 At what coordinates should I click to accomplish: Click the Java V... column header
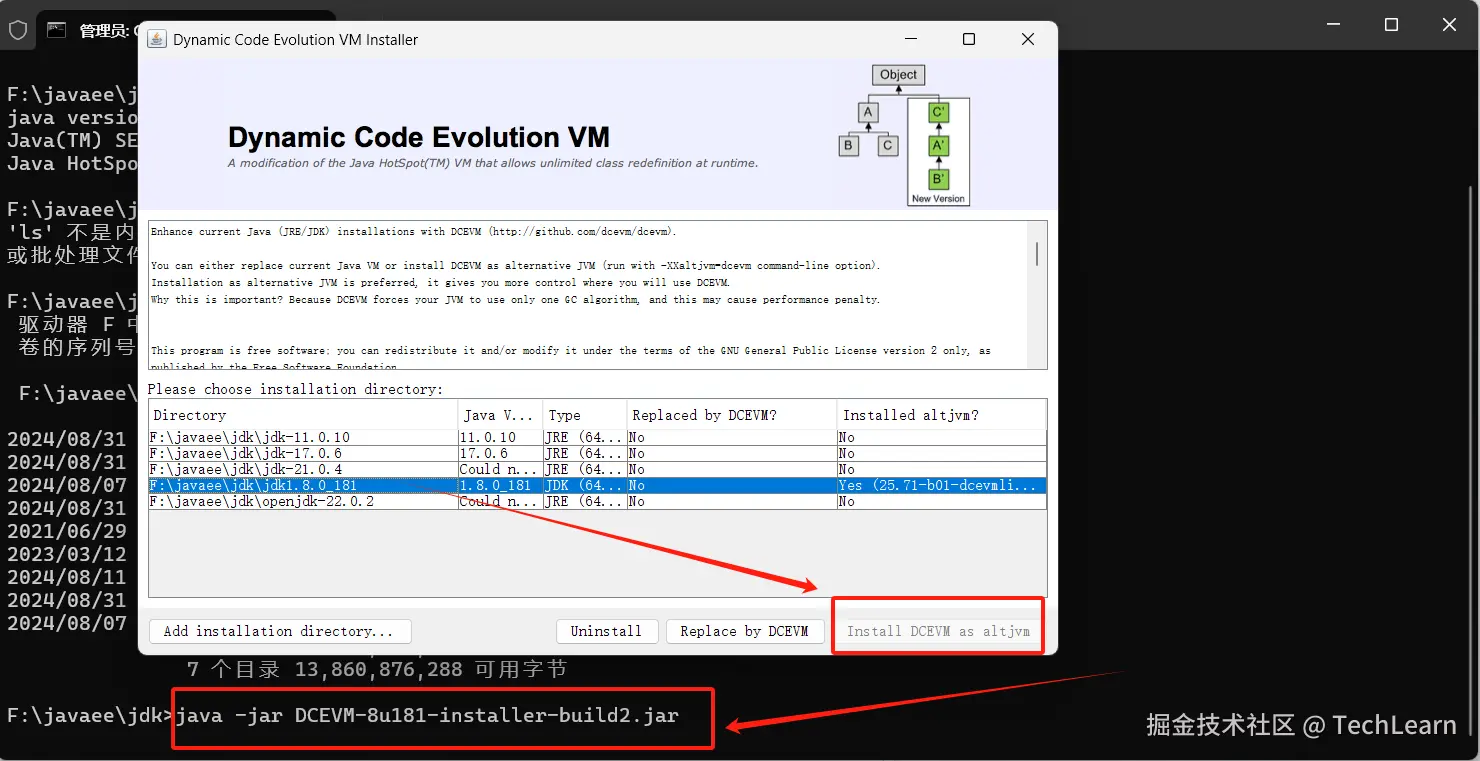(500, 415)
